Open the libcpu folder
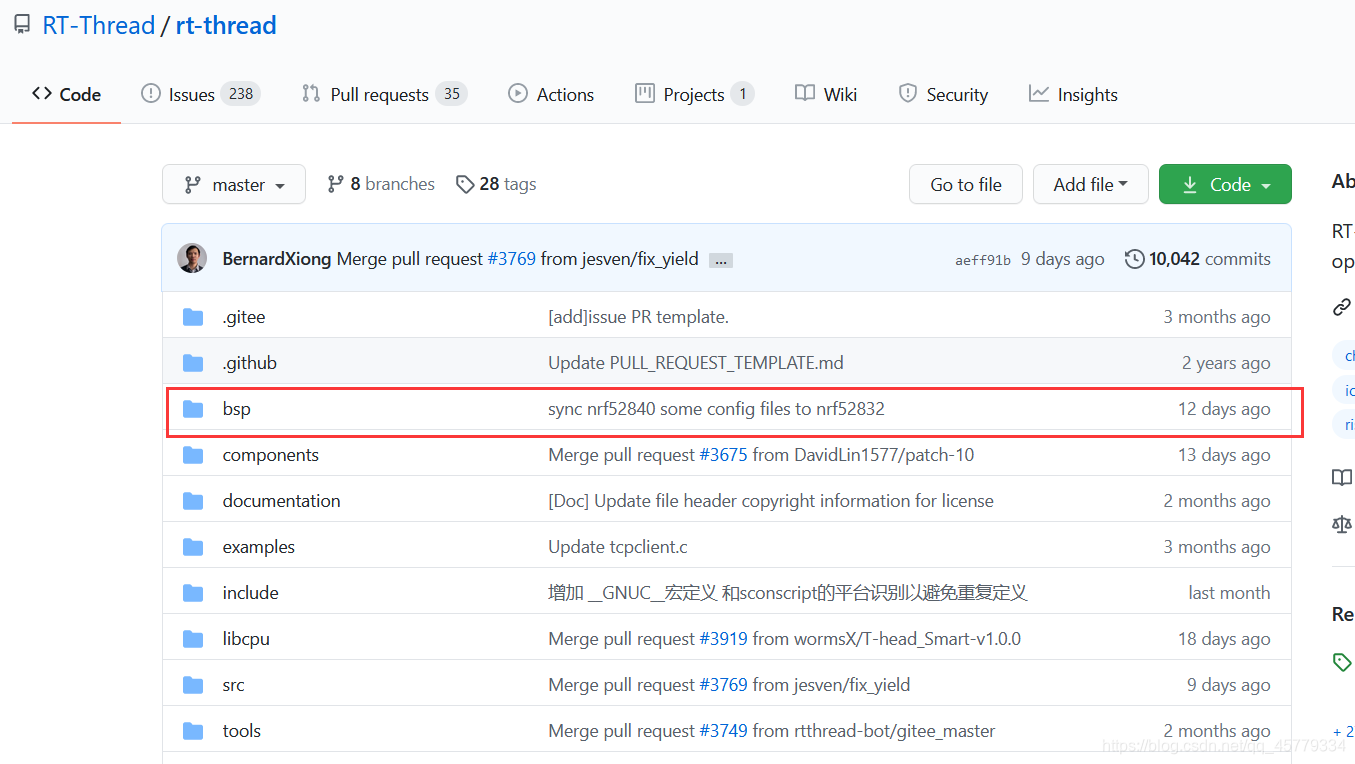 pos(246,639)
